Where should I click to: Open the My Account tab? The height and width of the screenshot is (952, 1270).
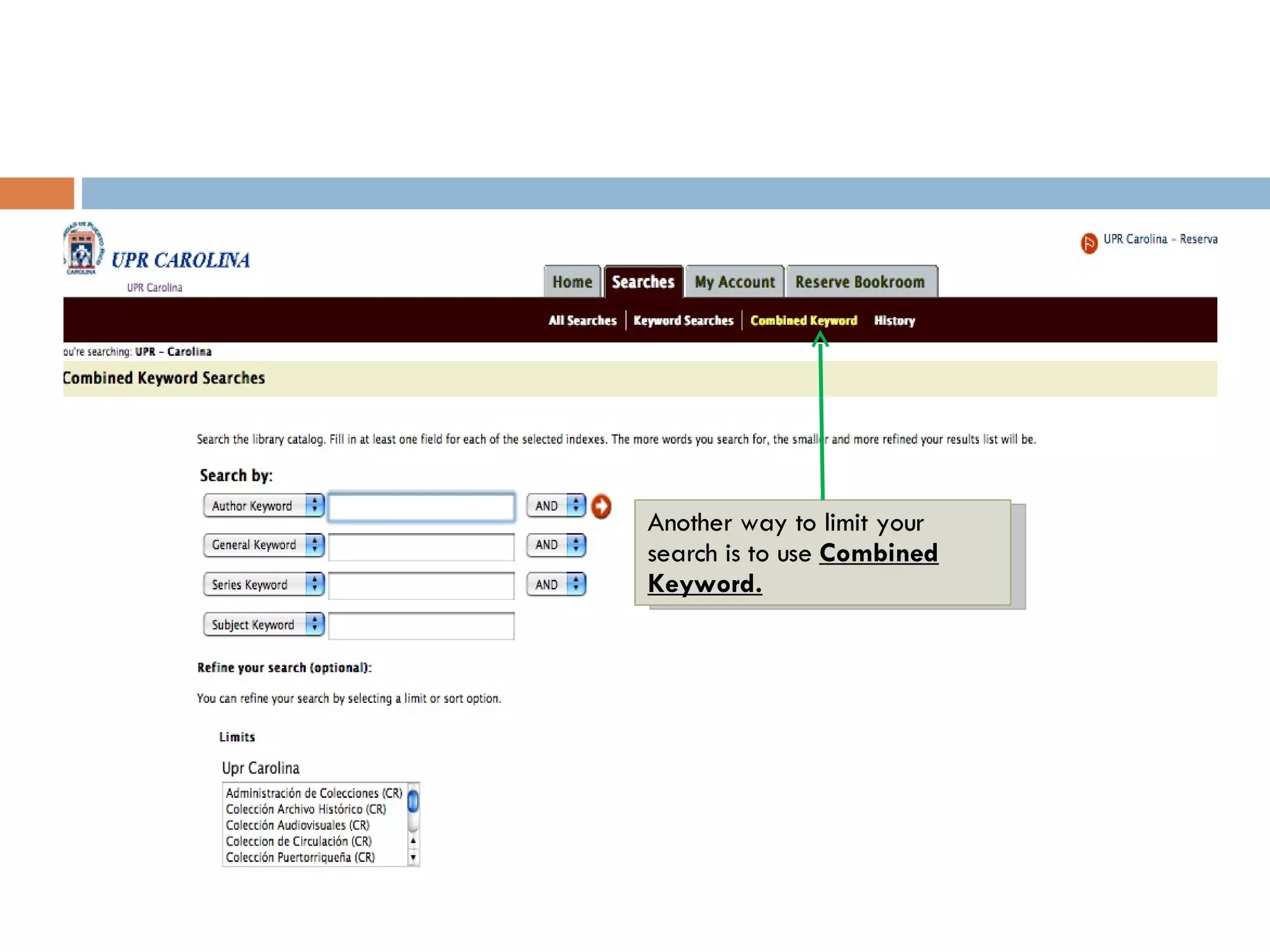point(735,282)
